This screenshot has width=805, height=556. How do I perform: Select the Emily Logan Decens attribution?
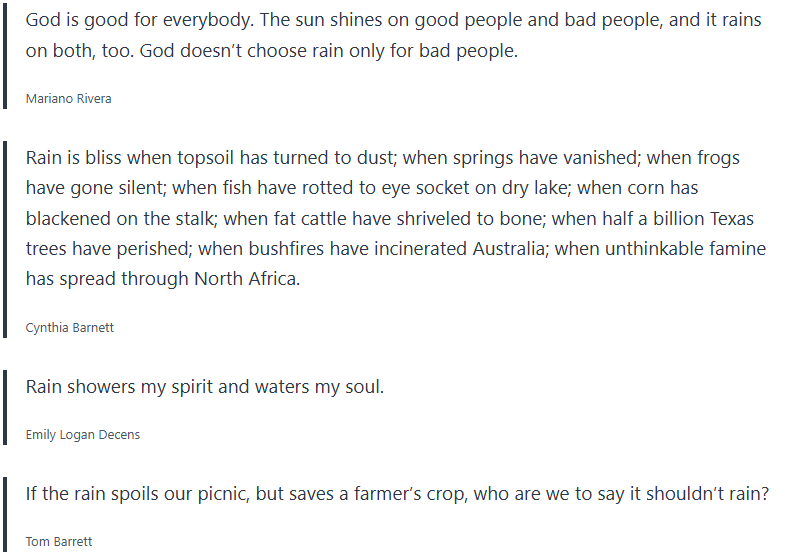(83, 435)
